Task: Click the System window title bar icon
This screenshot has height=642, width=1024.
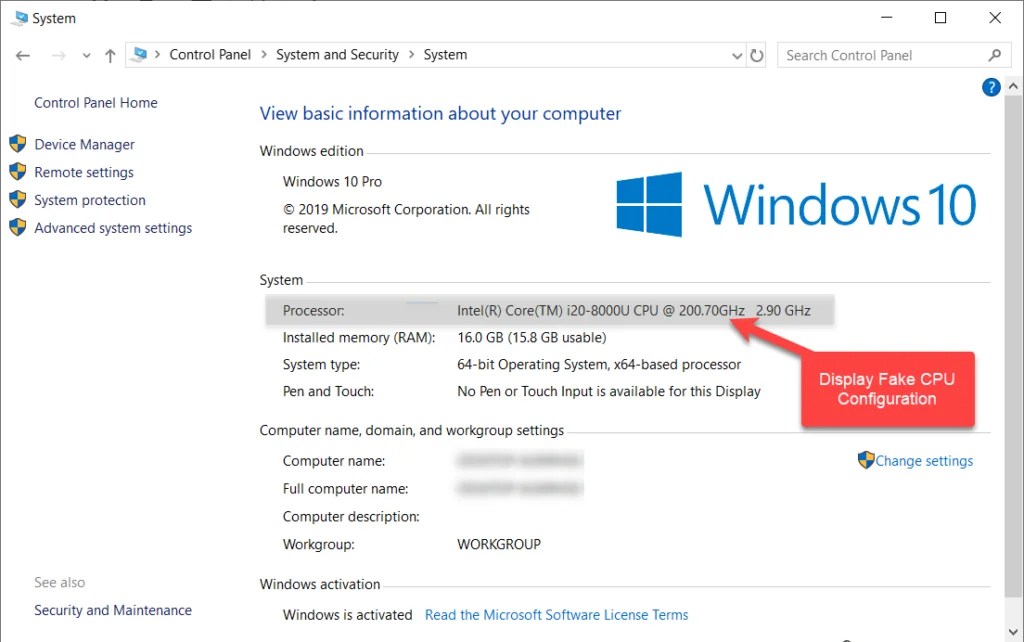Action: [x=19, y=18]
